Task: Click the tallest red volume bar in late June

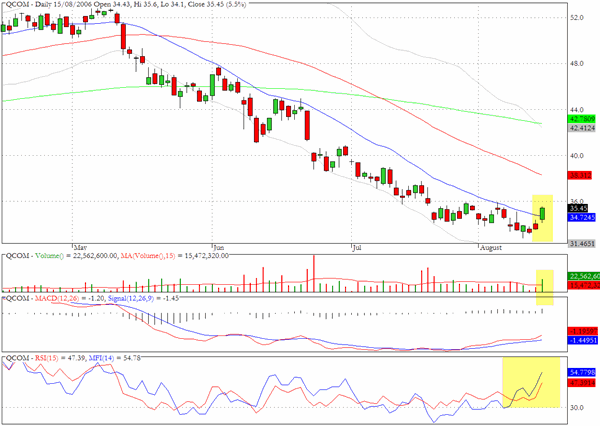Action: [314, 273]
